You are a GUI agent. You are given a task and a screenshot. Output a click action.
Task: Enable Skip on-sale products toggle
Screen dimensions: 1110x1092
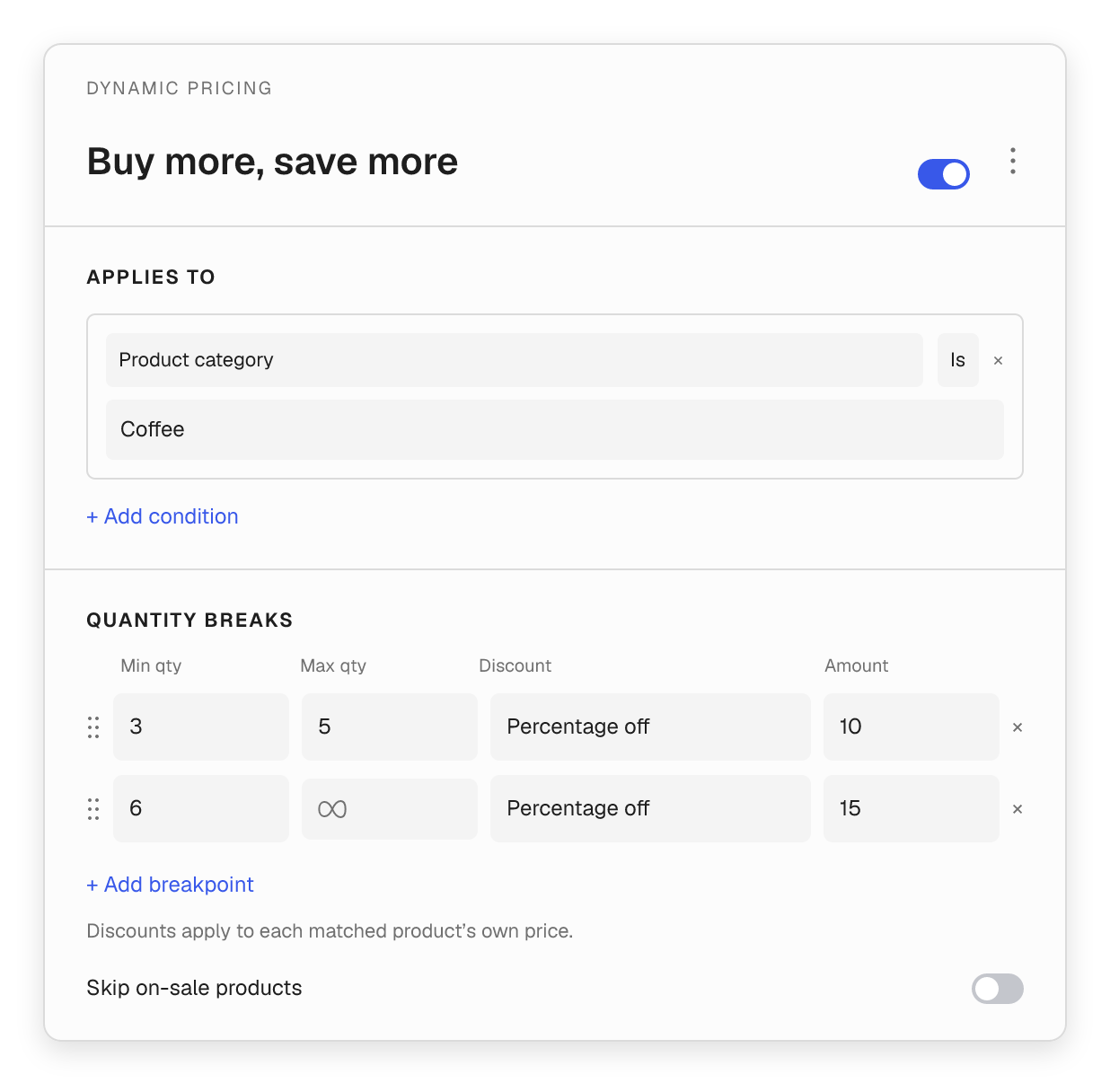coord(997,989)
